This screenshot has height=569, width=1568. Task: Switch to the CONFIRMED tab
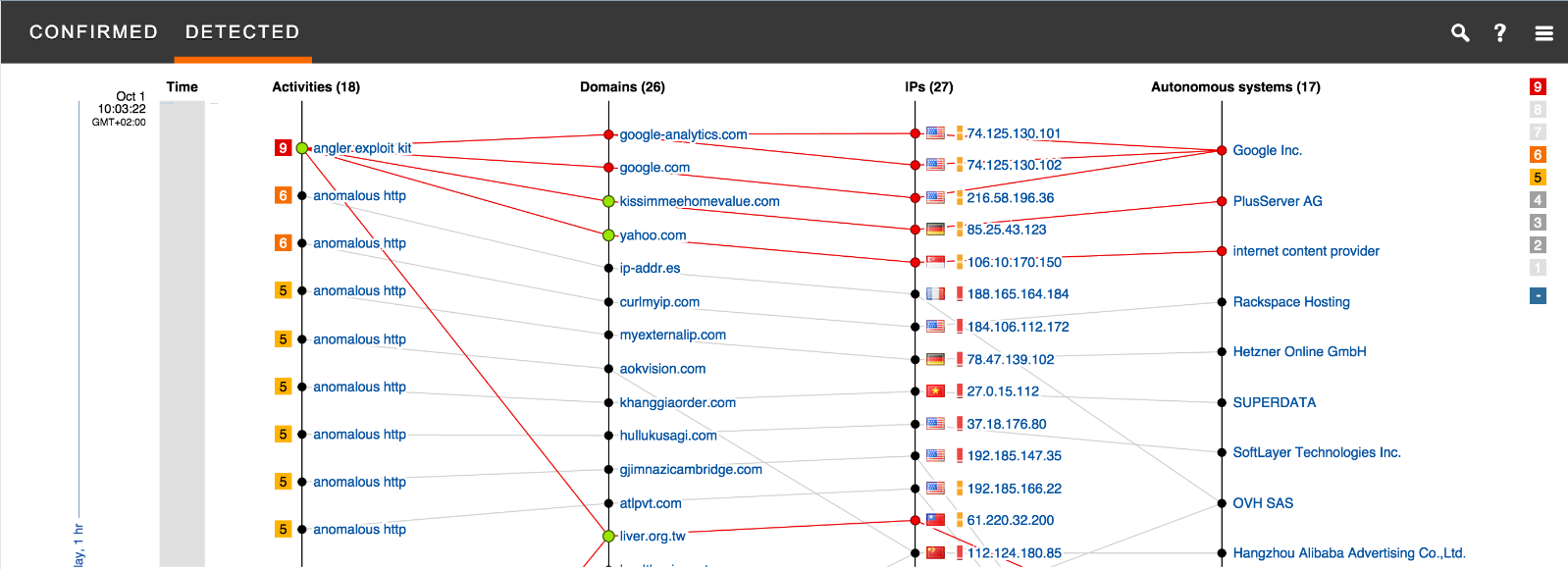93,32
